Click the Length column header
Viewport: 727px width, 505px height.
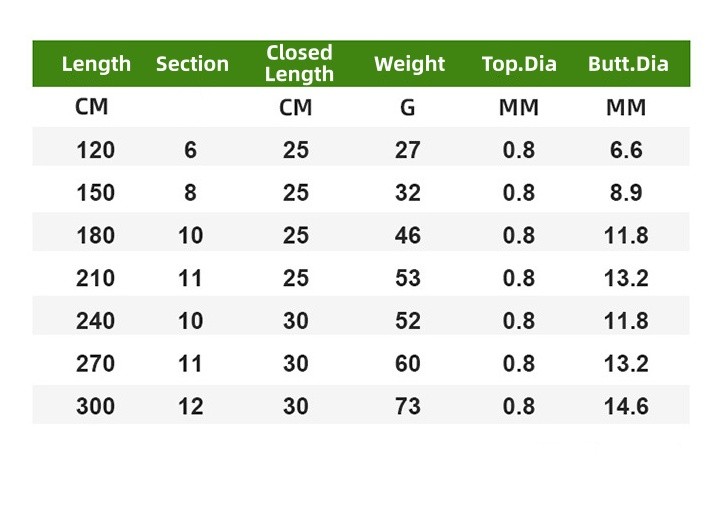(96, 64)
